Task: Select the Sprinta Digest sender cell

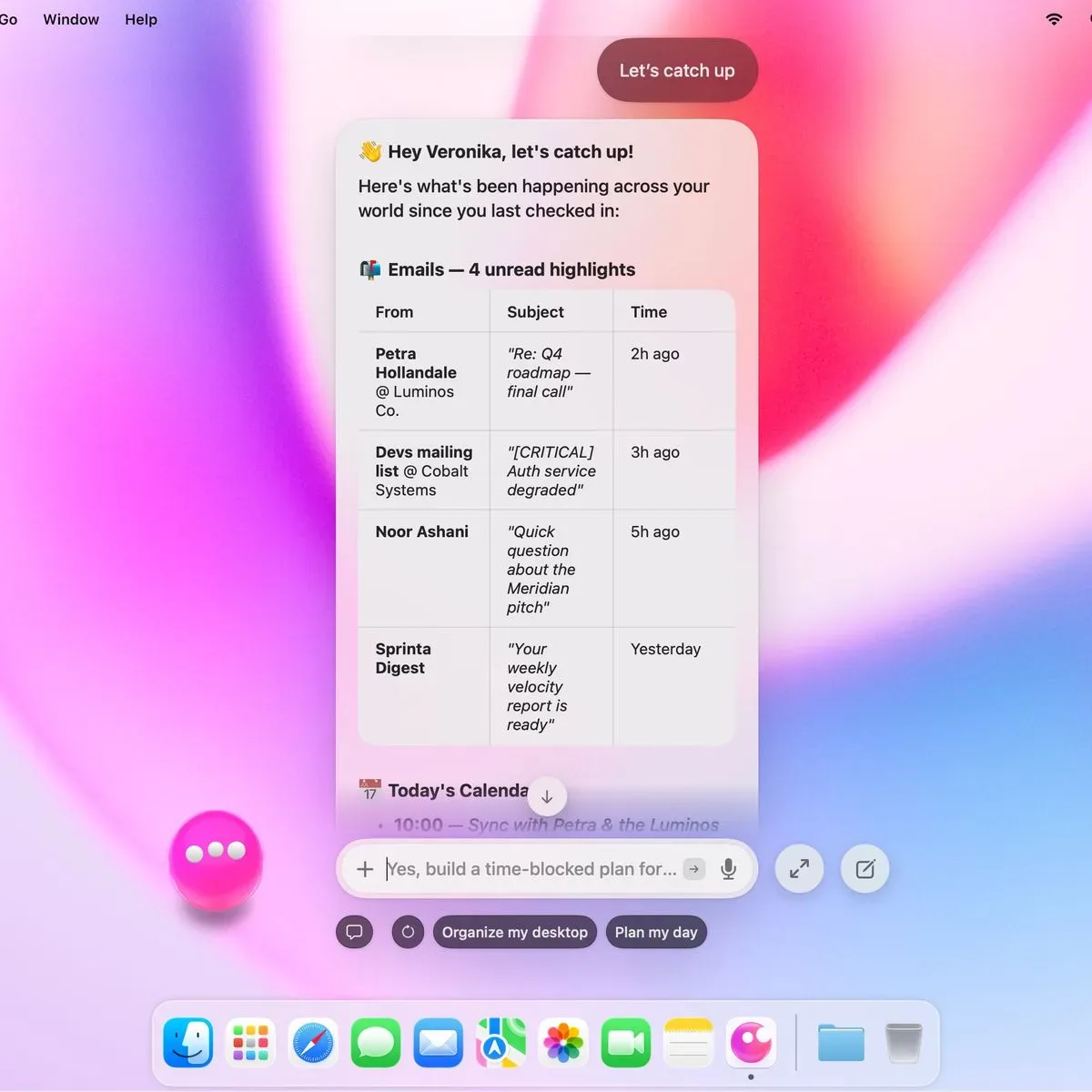Action: [x=424, y=686]
